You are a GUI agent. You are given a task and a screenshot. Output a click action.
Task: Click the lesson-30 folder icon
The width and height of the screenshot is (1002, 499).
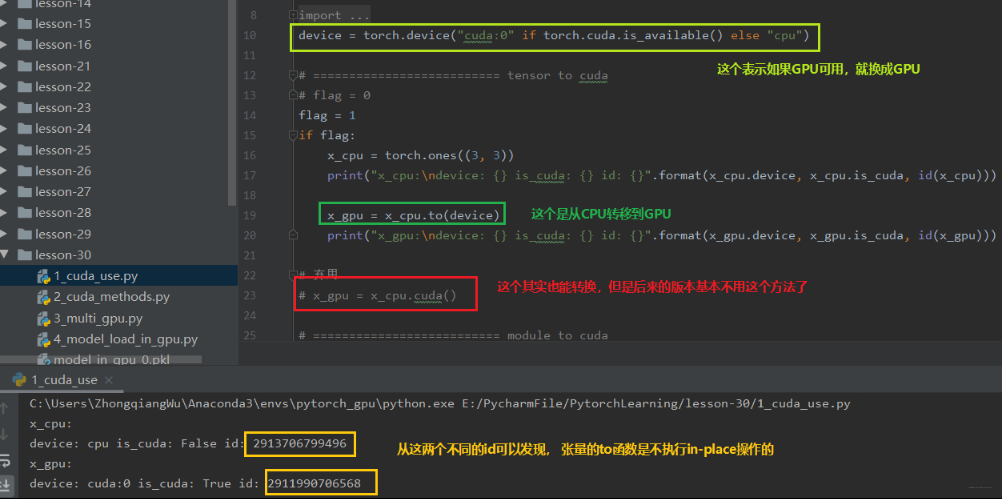click(25, 255)
